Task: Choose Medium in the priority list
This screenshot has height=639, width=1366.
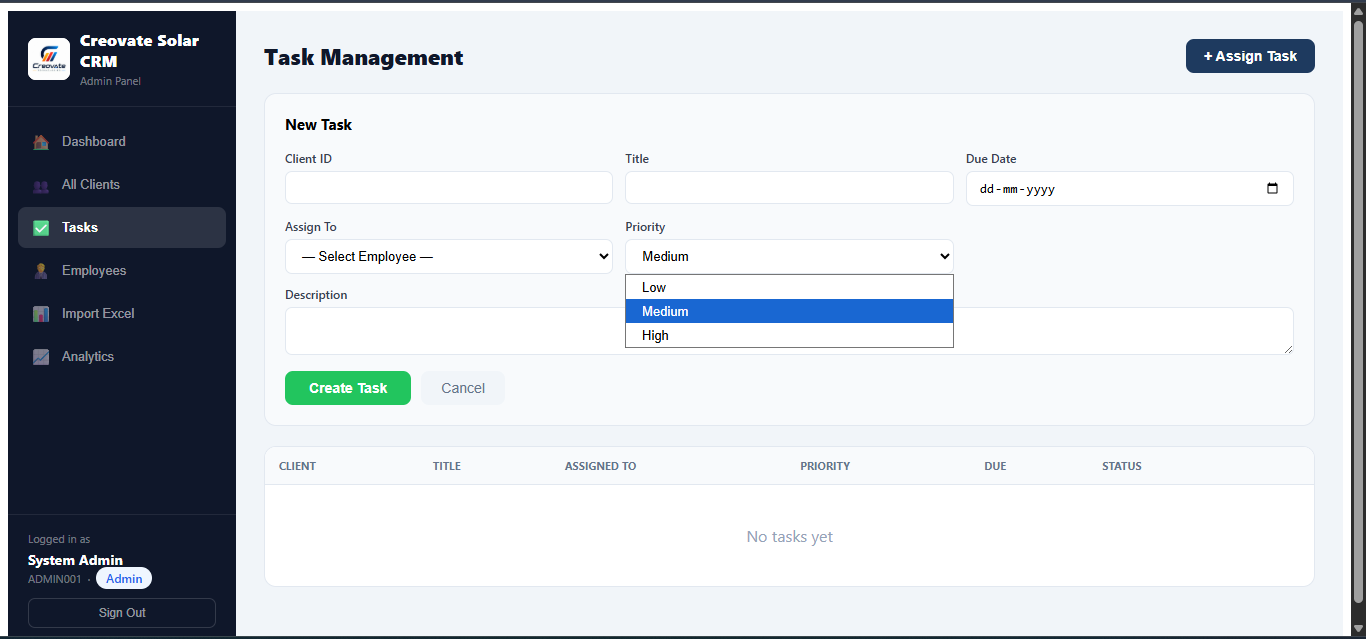Action: pos(789,311)
